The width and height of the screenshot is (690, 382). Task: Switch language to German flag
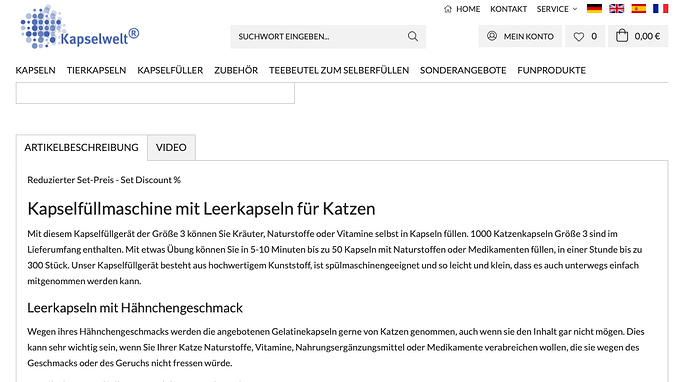pyautogui.click(x=594, y=9)
